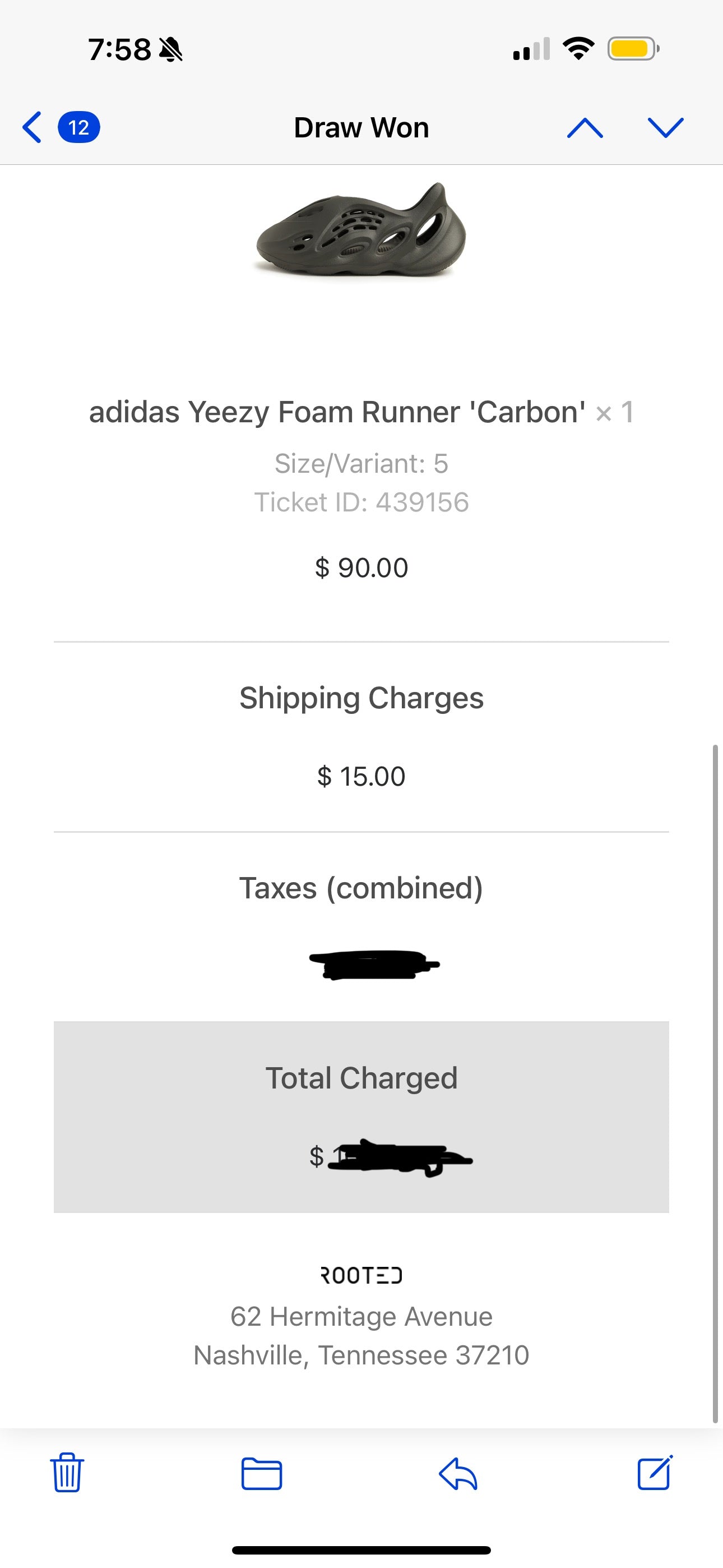723x1568 pixels.
Task: Move the email using the folder icon
Action: 262,1473
